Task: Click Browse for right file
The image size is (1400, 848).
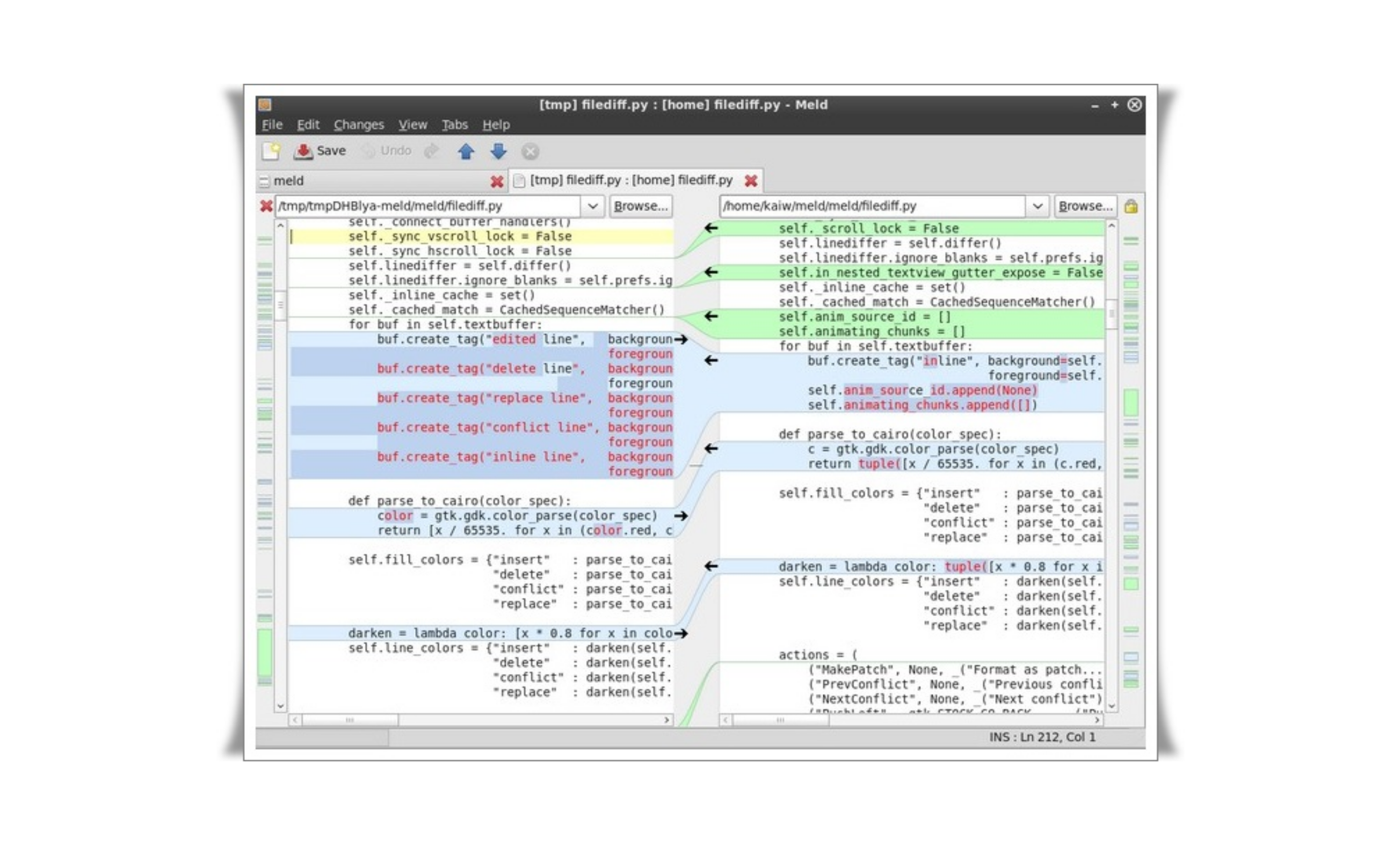Action: point(1085,206)
